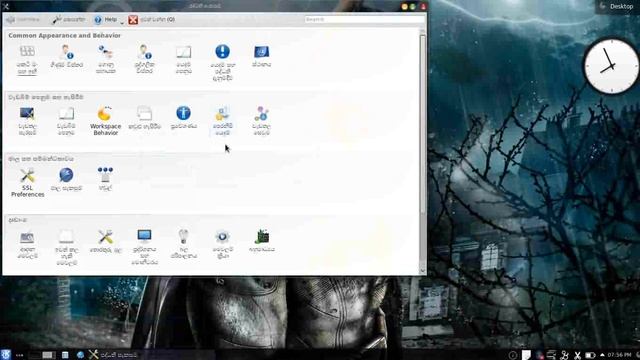Open the blue globe network settings icon
Screen dimensions: 640x360
[66, 180]
